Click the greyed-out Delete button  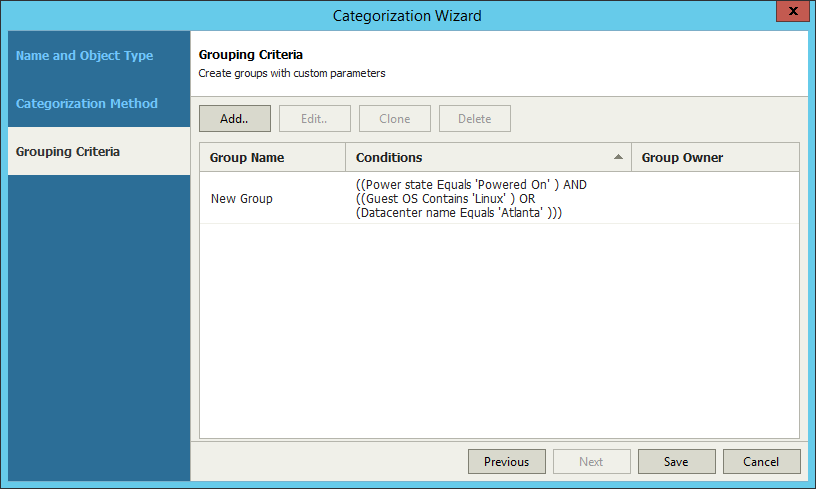(x=475, y=119)
